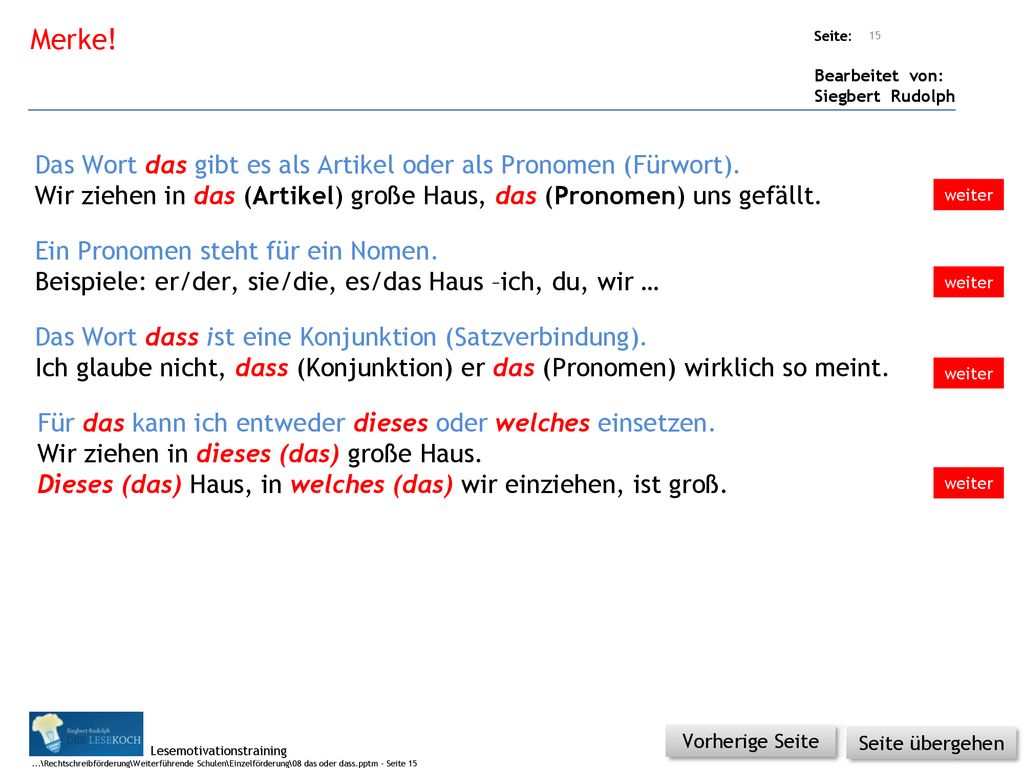The height and width of the screenshot is (768, 1024).
Task: Click the weiter button beside 'das (Pronomen) uns gefällt'
Action: pos(968,195)
